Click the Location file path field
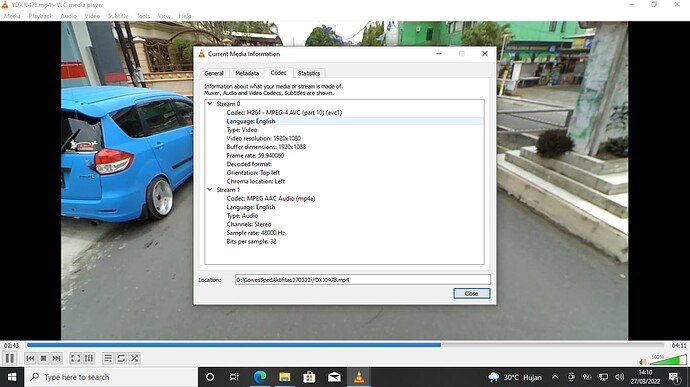The width and height of the screenshot is (690, 387). pos(363,280)
